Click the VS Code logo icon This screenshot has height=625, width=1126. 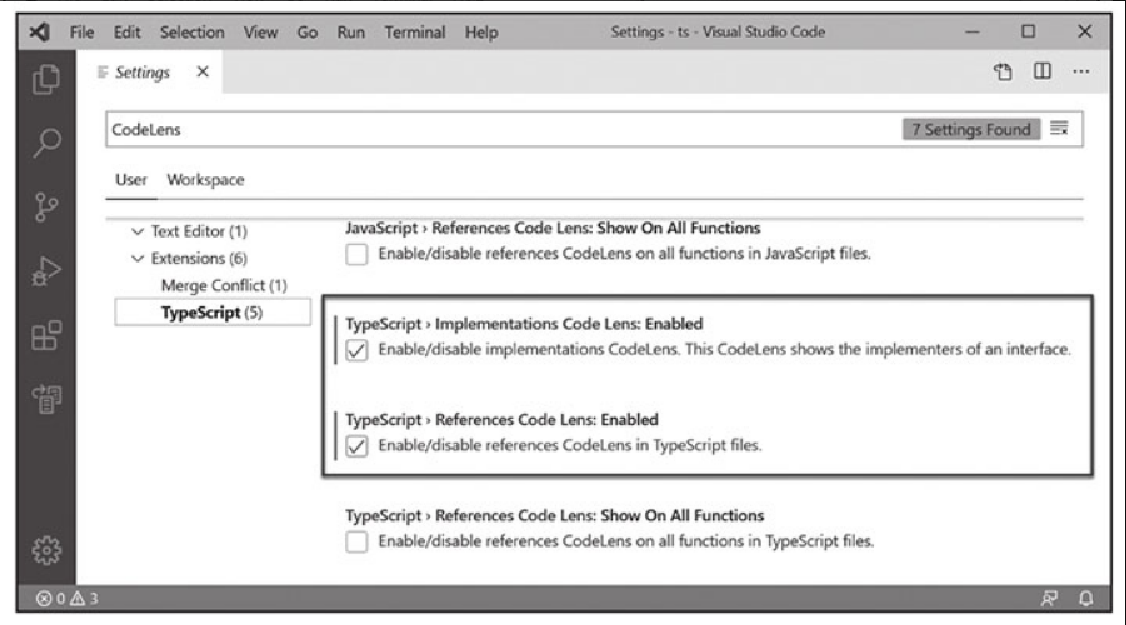(40, 32)
